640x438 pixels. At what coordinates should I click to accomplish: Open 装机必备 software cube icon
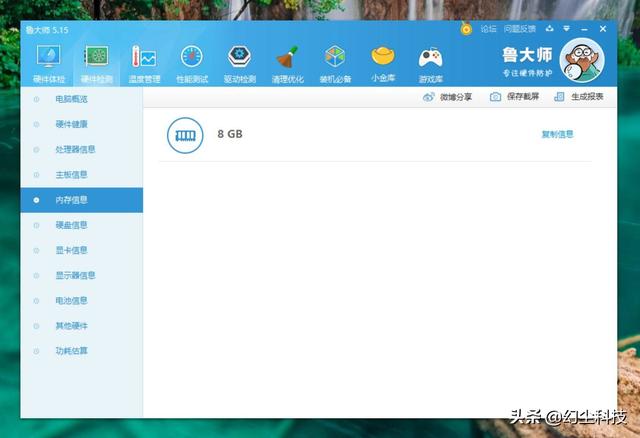(335, 56)
